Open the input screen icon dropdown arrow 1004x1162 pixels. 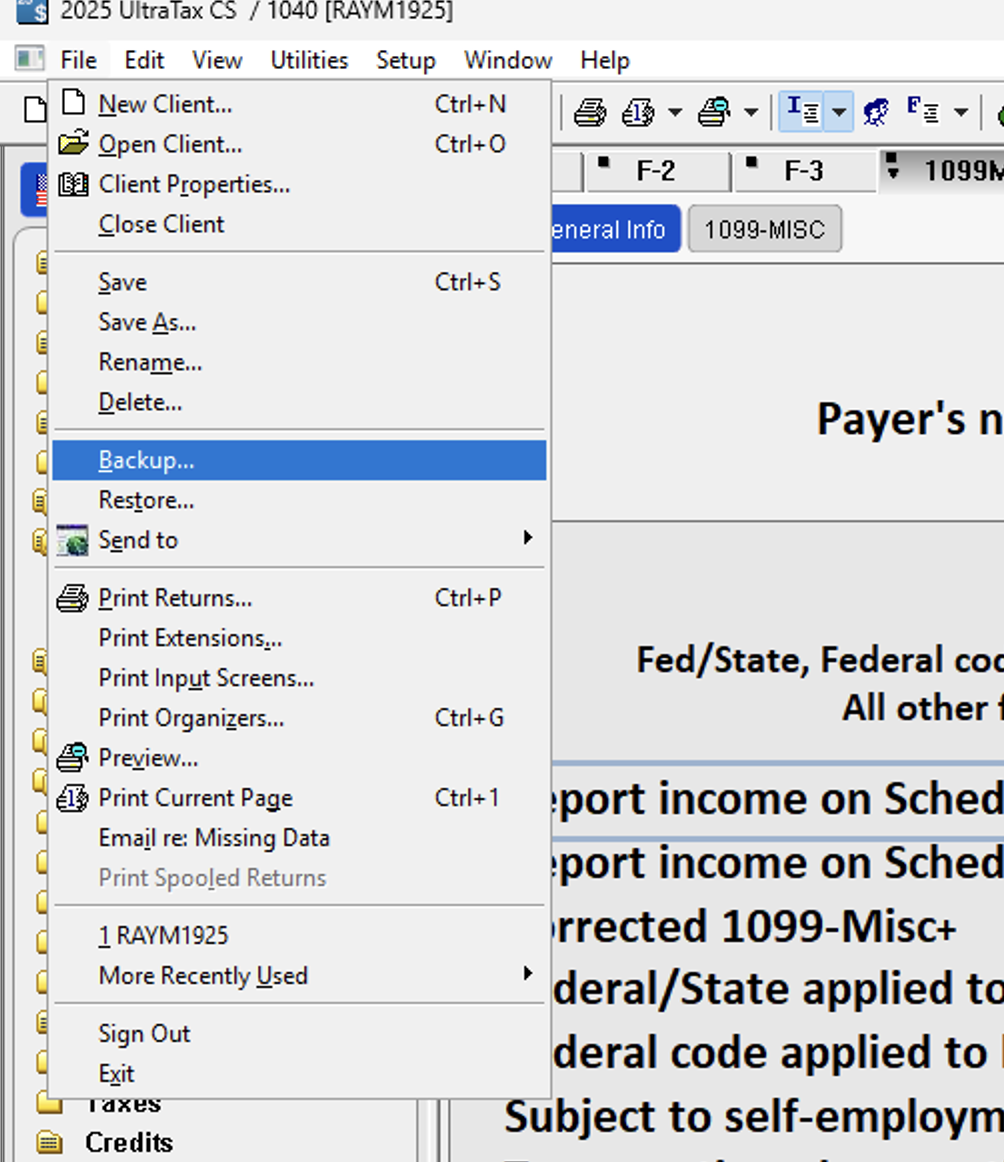pyautogui.click(x=839, y=111)
